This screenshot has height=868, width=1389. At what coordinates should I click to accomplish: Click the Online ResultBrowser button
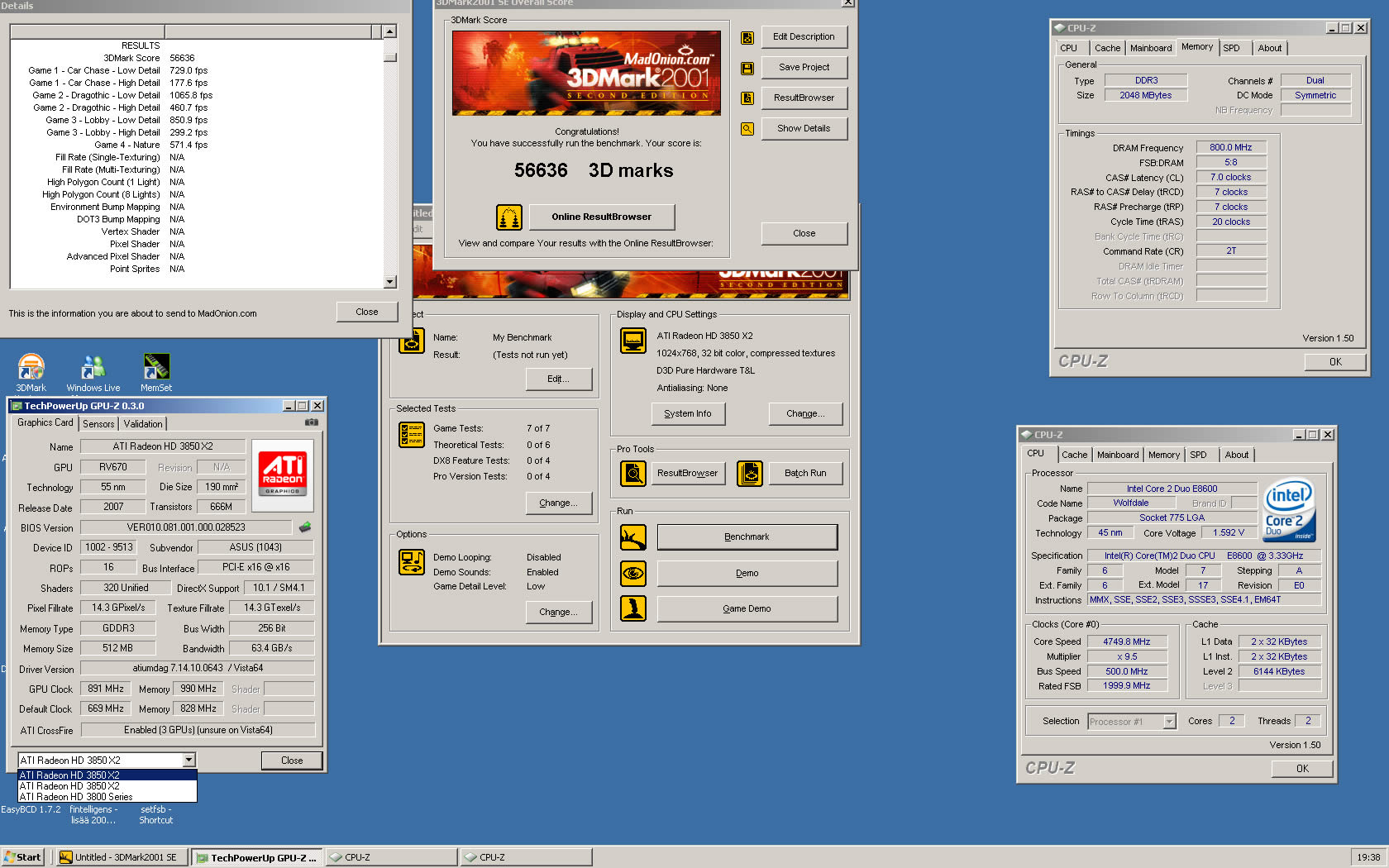(602, 217)
